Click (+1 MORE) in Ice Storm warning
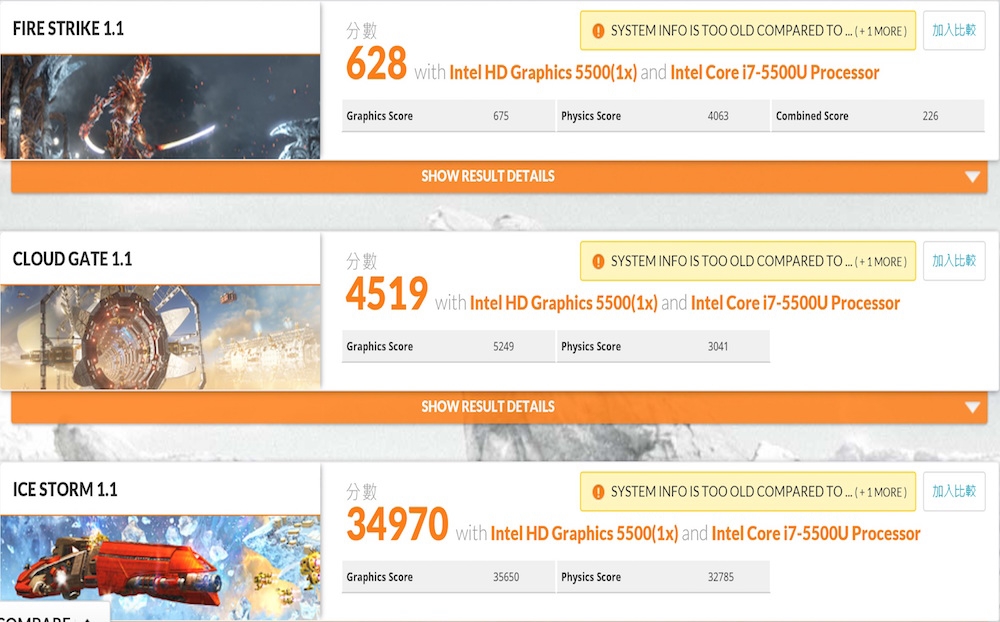This screenshot has width=1000, height=622. click(881, 492)
